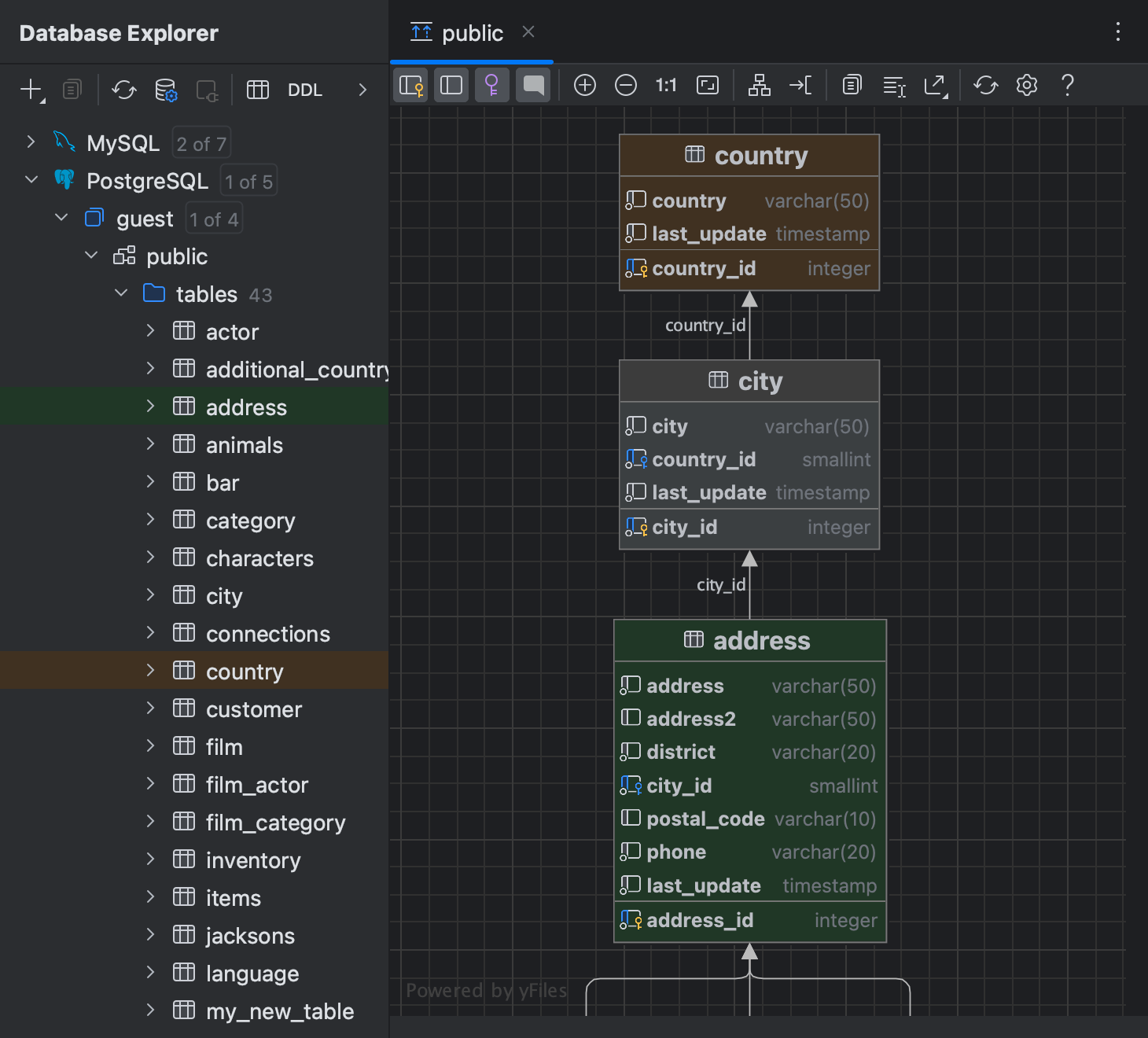Collapse the tables folder in the sidebar
The image size is (1148, 1038).
[x=121, y=293]
